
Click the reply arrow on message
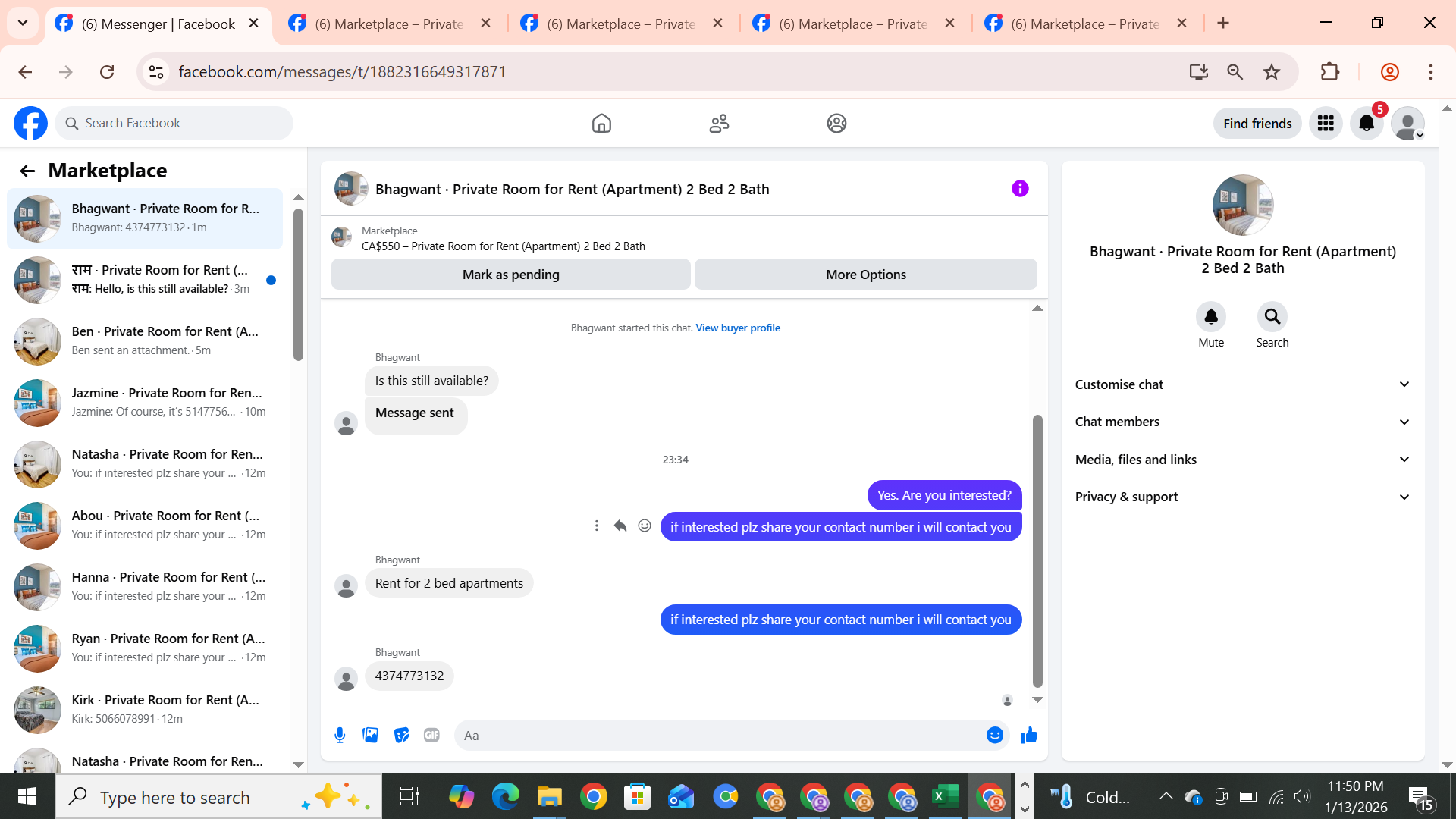tap(620, 526)
